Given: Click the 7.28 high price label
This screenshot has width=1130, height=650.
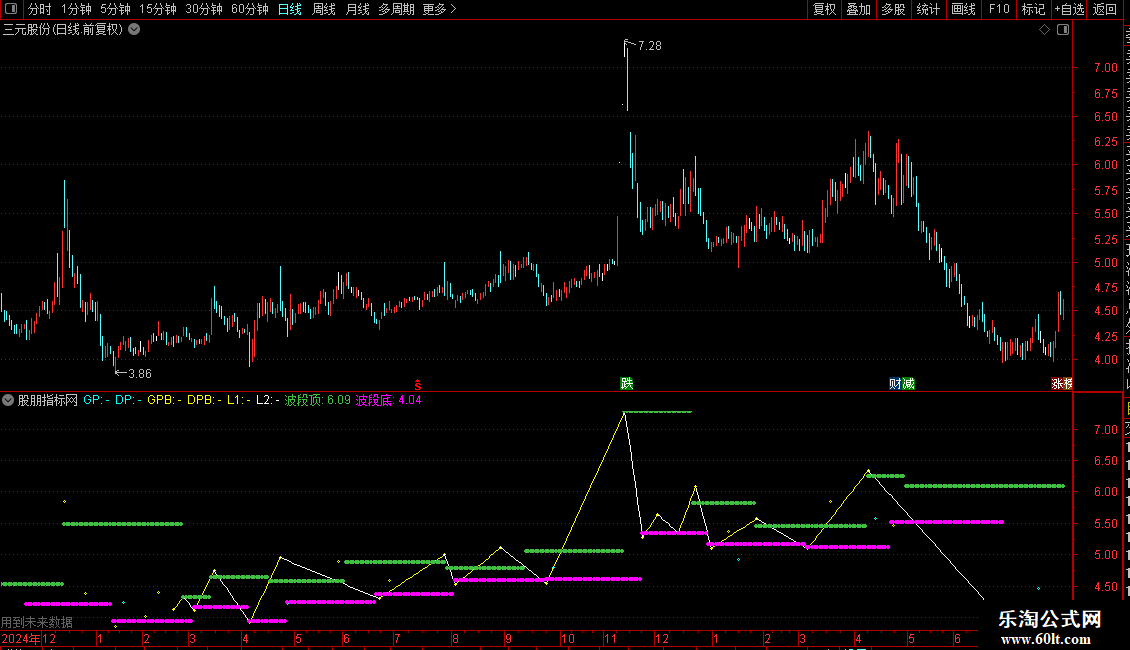Looking at the screenshot, I should (x=649, y=46).
